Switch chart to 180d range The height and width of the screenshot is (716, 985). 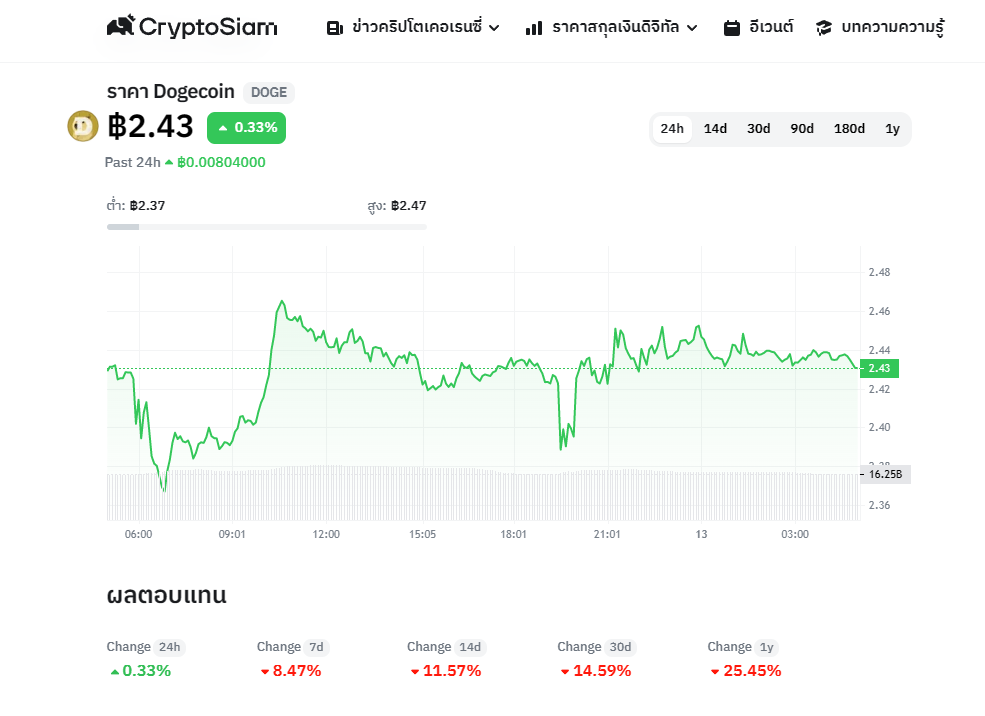pos(849,129)
